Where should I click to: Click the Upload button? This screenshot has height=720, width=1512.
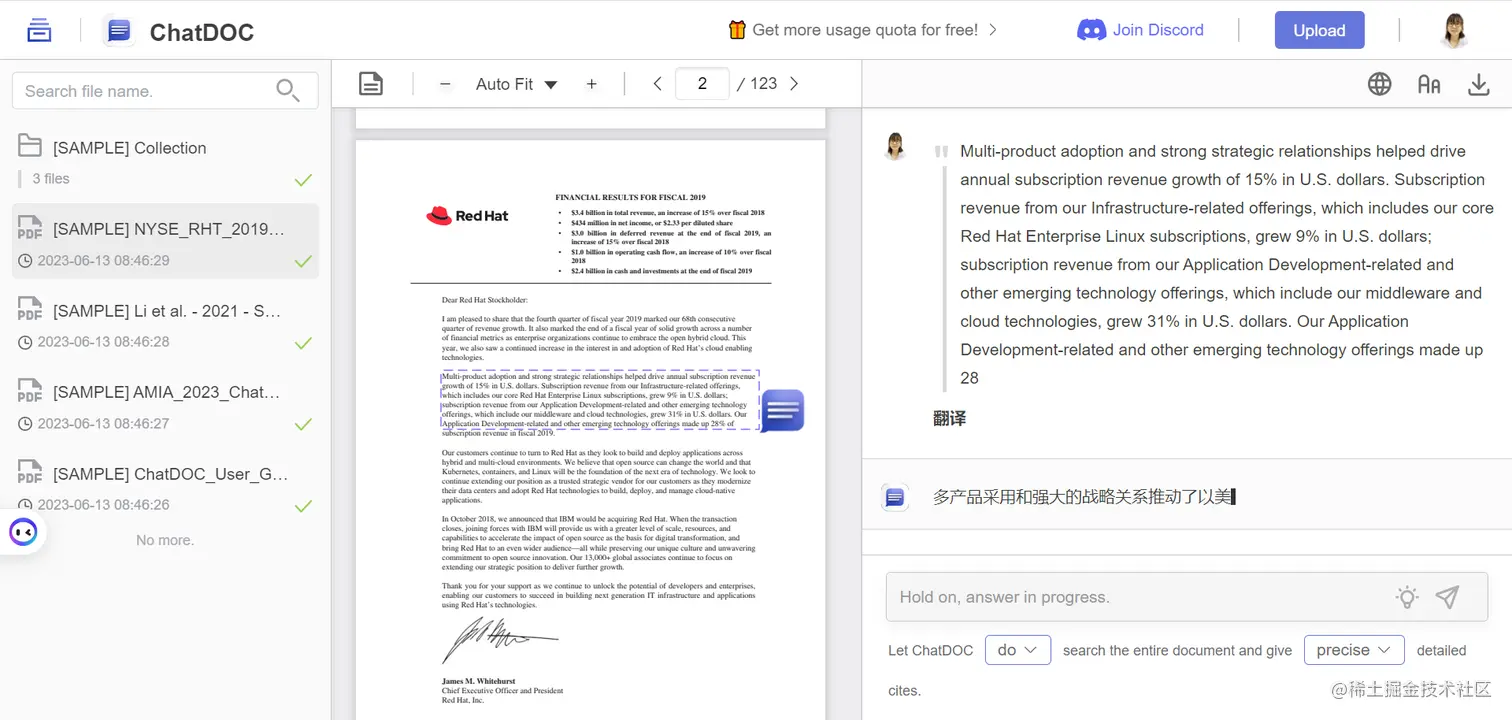click(x=1319, y=30)
